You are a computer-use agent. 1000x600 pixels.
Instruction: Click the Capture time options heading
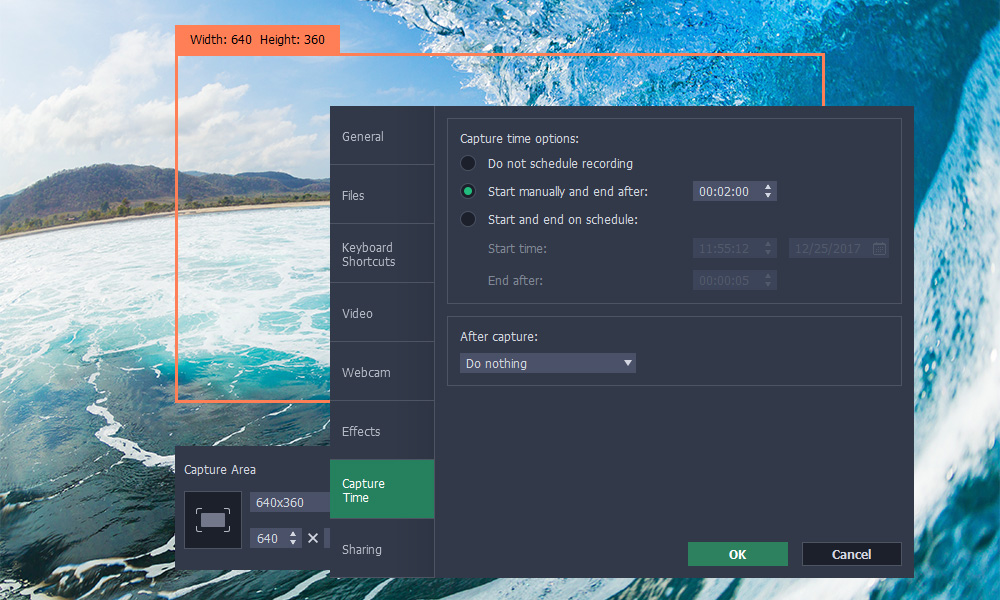519,138
